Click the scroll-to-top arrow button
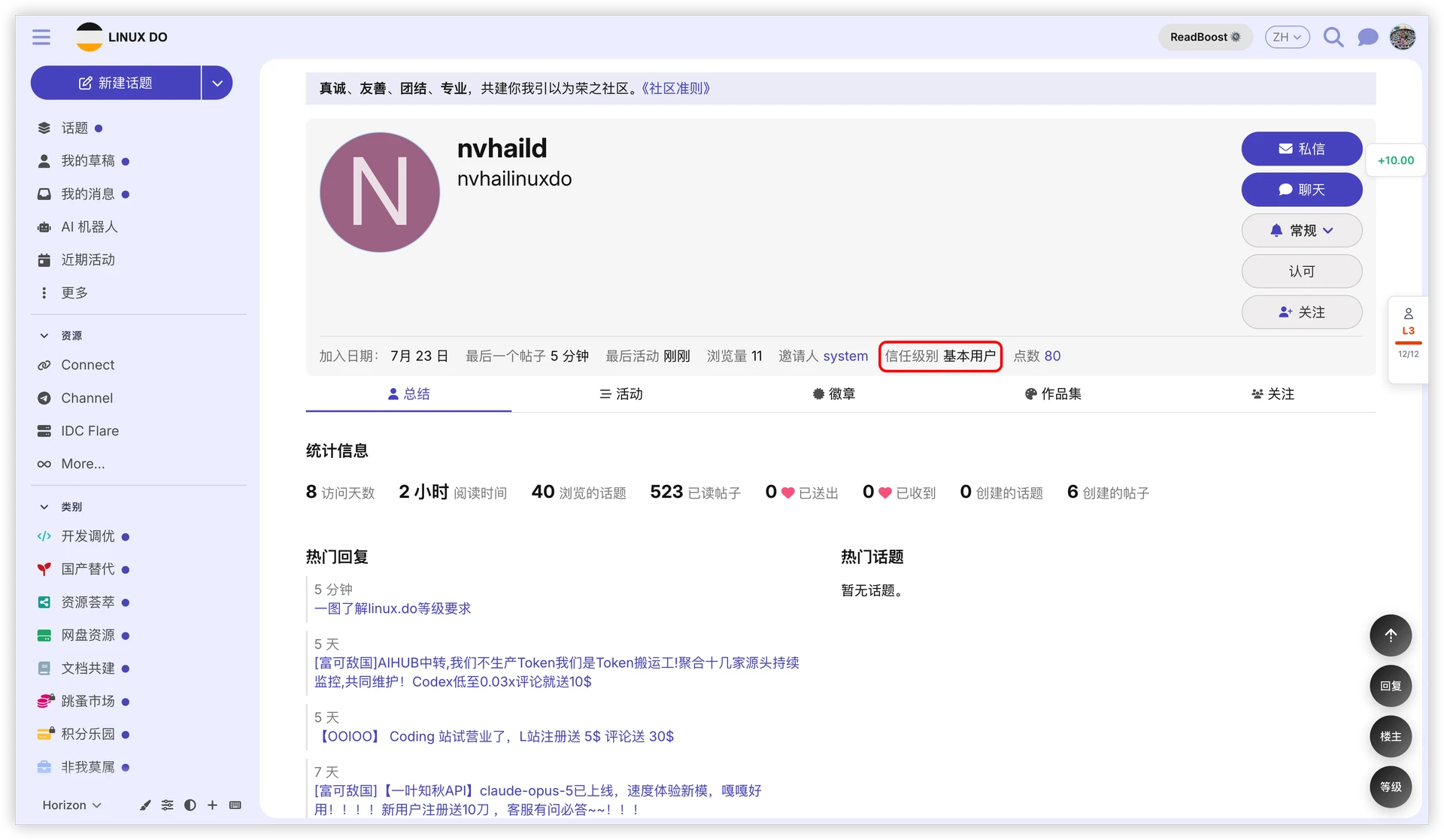The image size is (1444, 840). [x=1391, y=635]
